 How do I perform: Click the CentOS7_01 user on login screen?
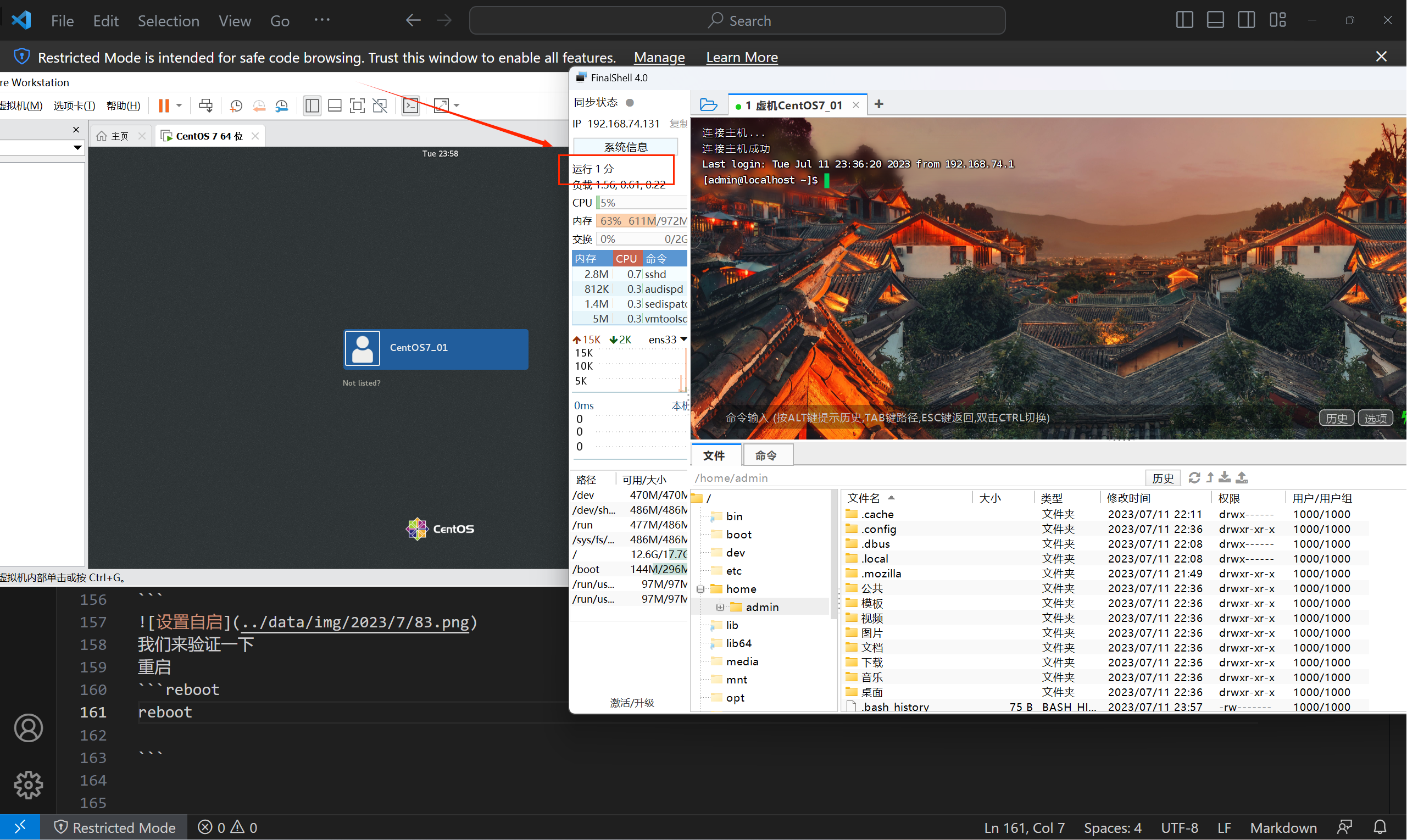tap(436, 349)
